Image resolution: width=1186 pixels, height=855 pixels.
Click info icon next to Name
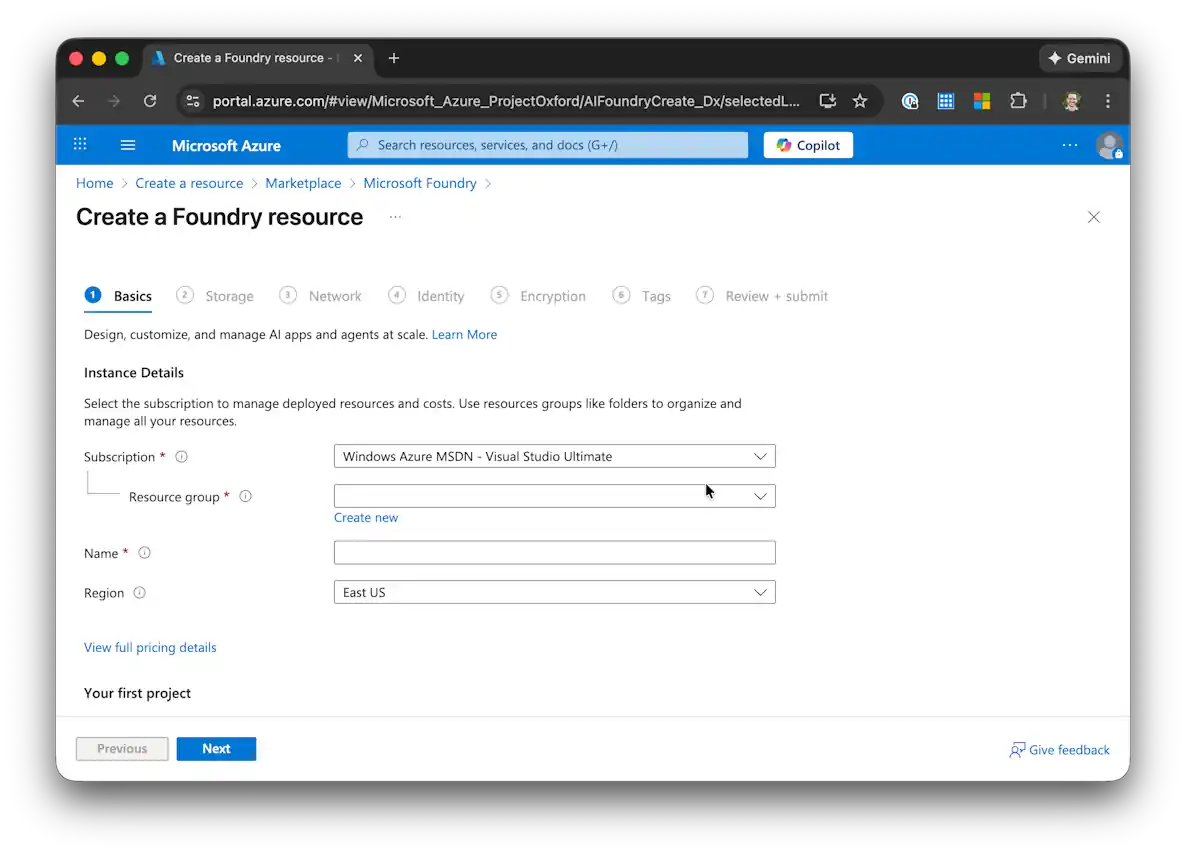click(144, 553)
